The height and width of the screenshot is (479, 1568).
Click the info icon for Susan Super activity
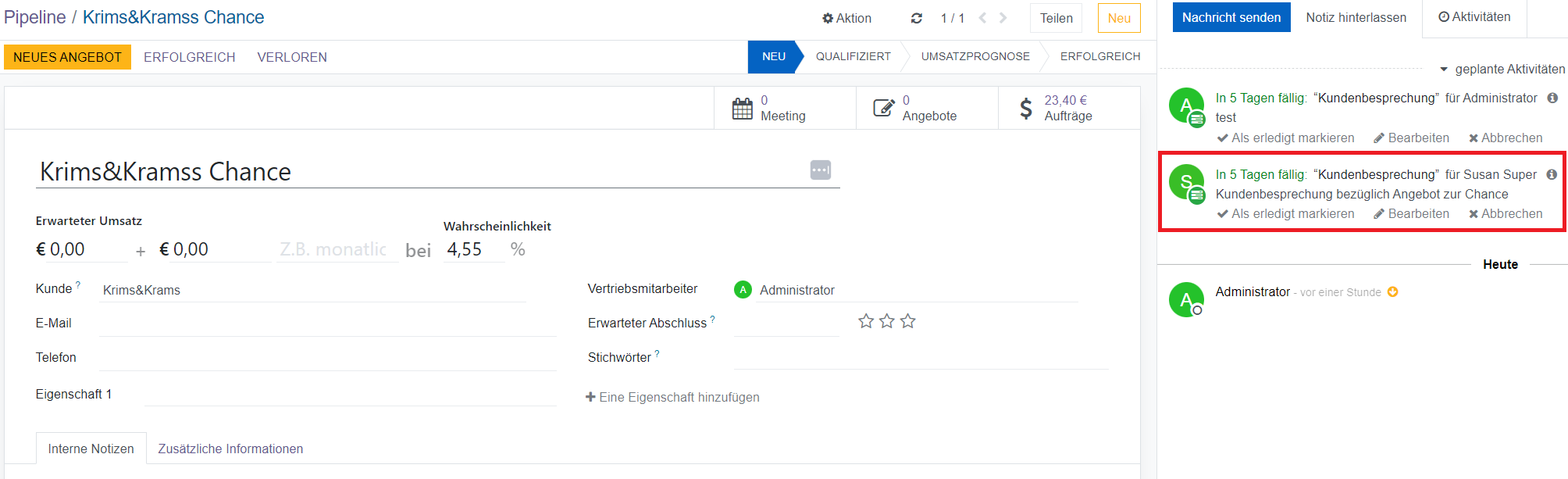click(x=1552, y=174)
